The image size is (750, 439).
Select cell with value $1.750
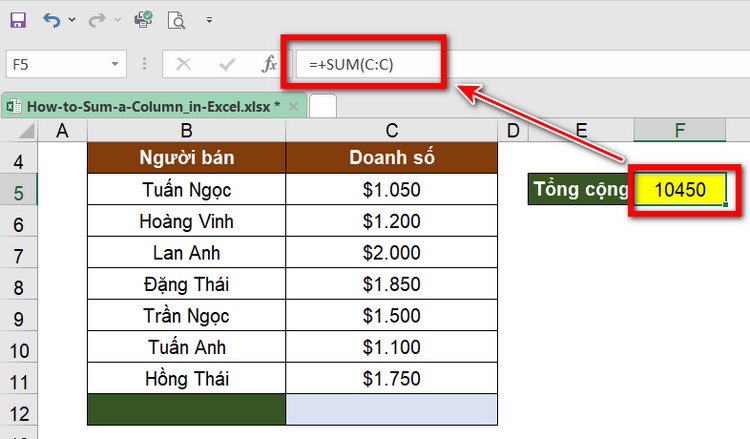coord(392,379)
